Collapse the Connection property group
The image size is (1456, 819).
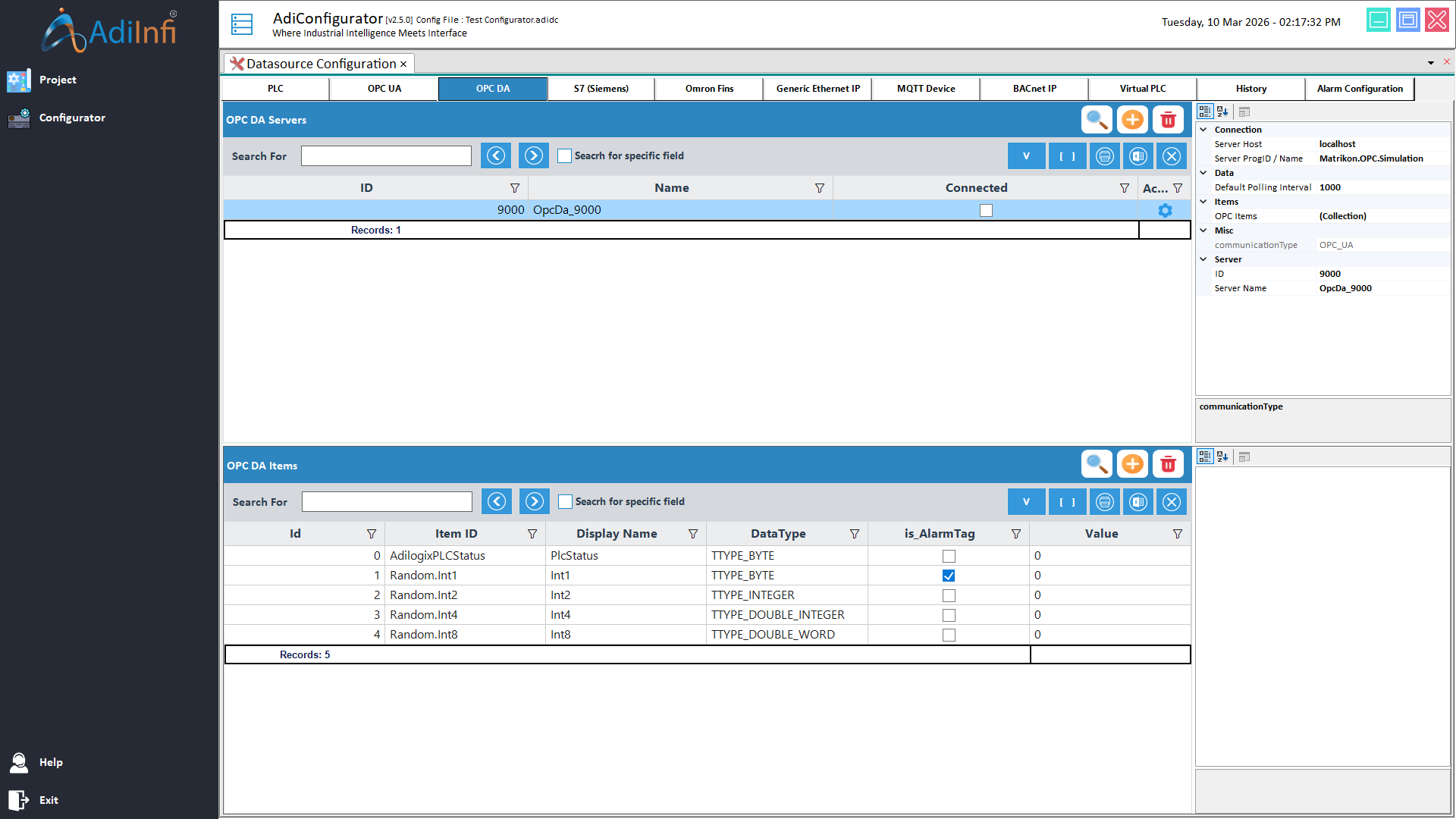pyautogui.click(x=1203, y=130)
